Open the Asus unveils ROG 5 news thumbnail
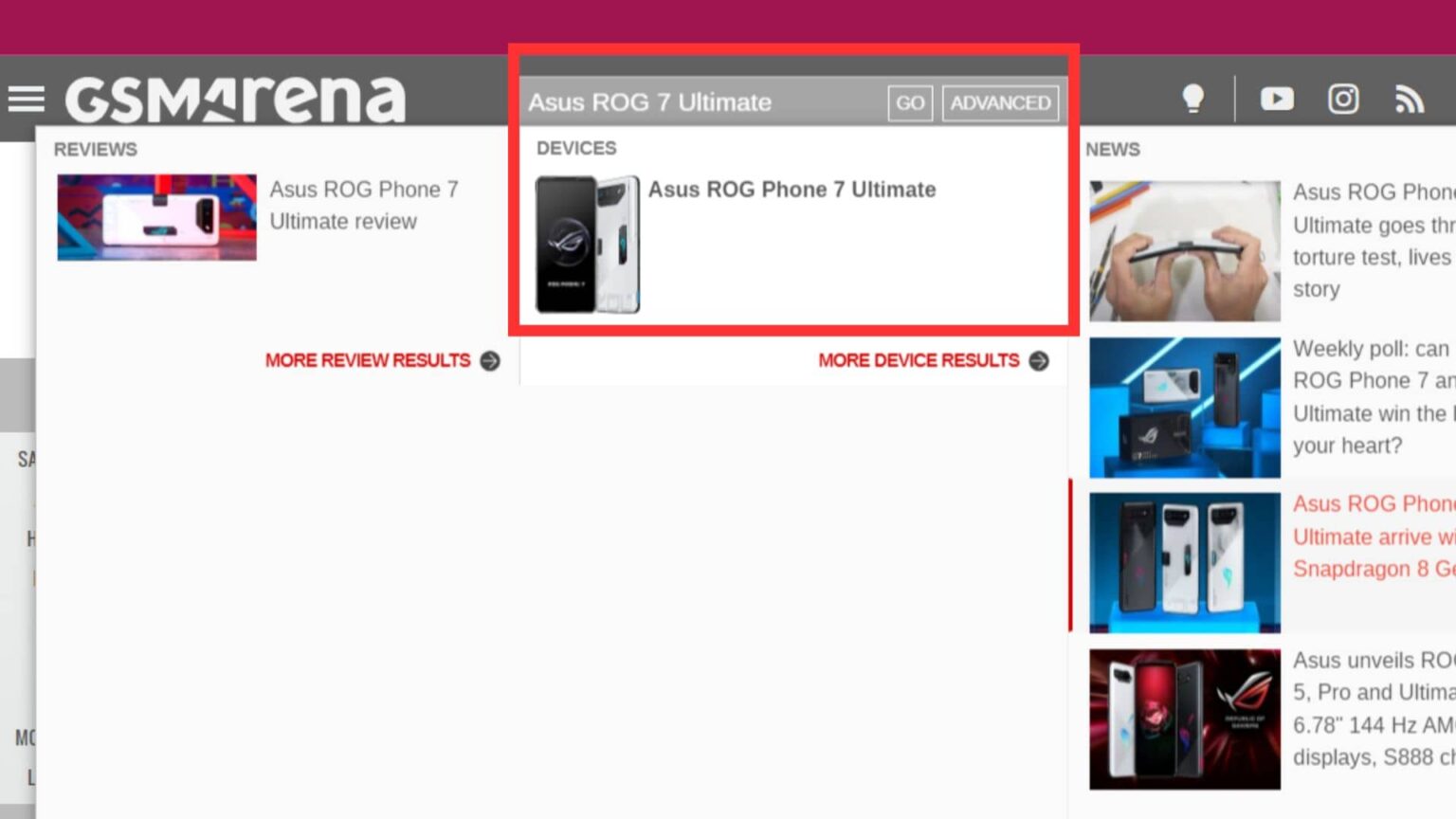 (x=1185, y=719)
